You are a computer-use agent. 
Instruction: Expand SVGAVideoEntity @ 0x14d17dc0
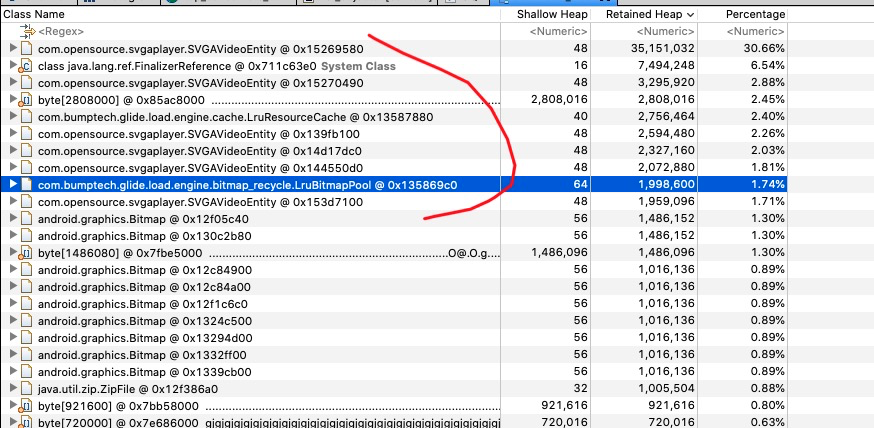click(x=14, y=151)
